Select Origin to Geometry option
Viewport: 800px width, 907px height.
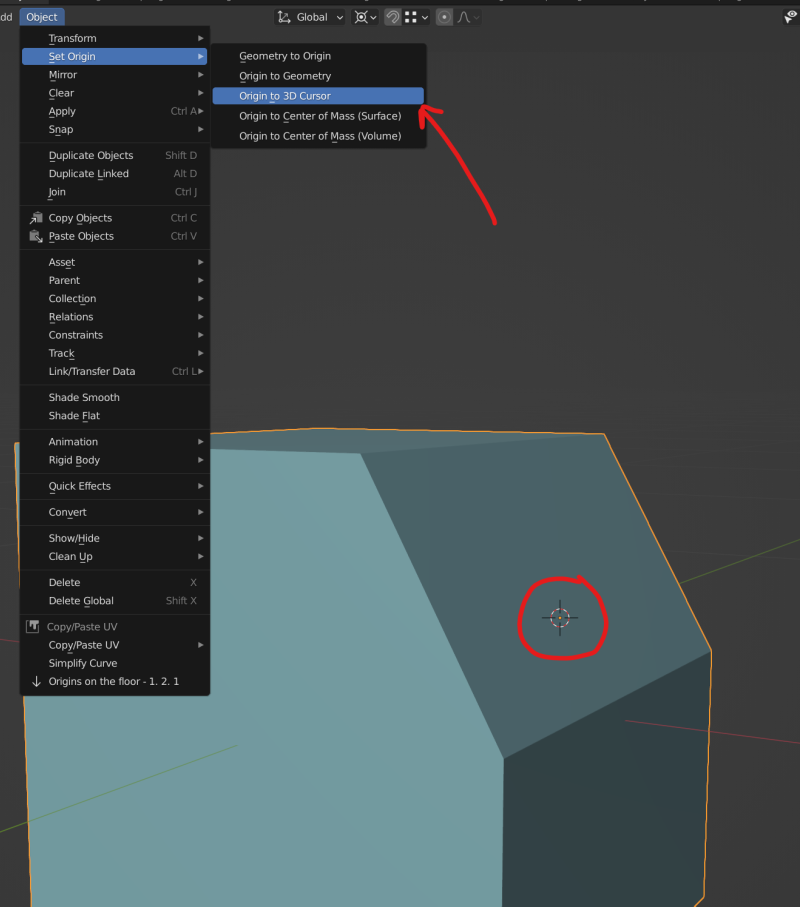tap(318, 76)
